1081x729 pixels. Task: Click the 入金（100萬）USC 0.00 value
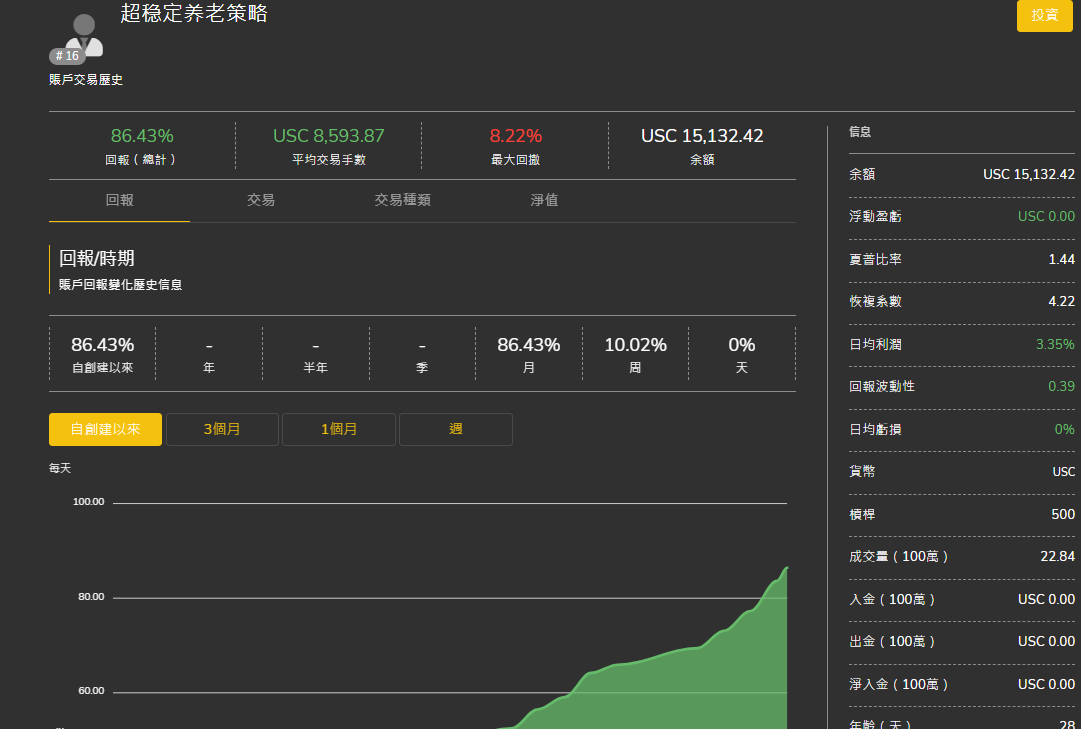(x=1046, y=599)
